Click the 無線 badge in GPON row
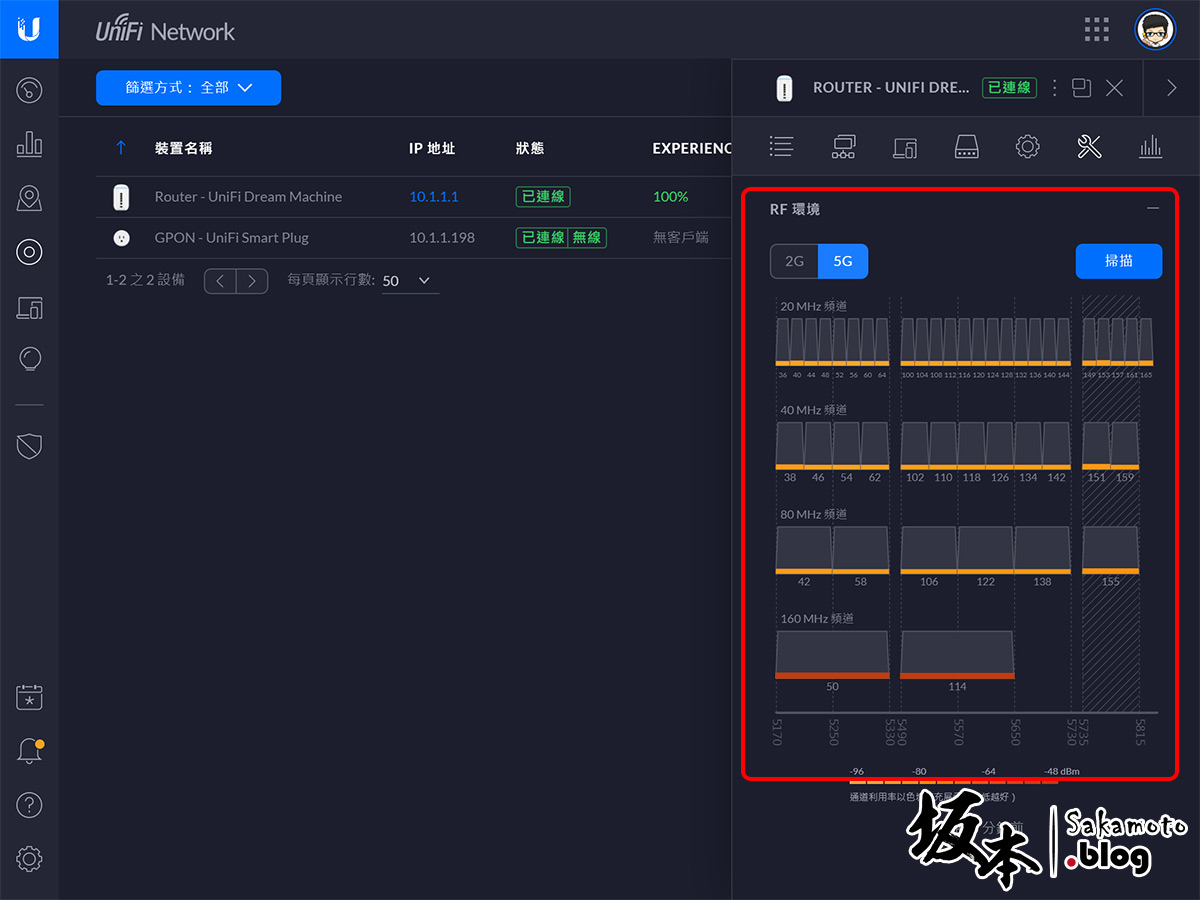Image resolution: width=1200 pixels, height=900 pixels. (587, 238)
